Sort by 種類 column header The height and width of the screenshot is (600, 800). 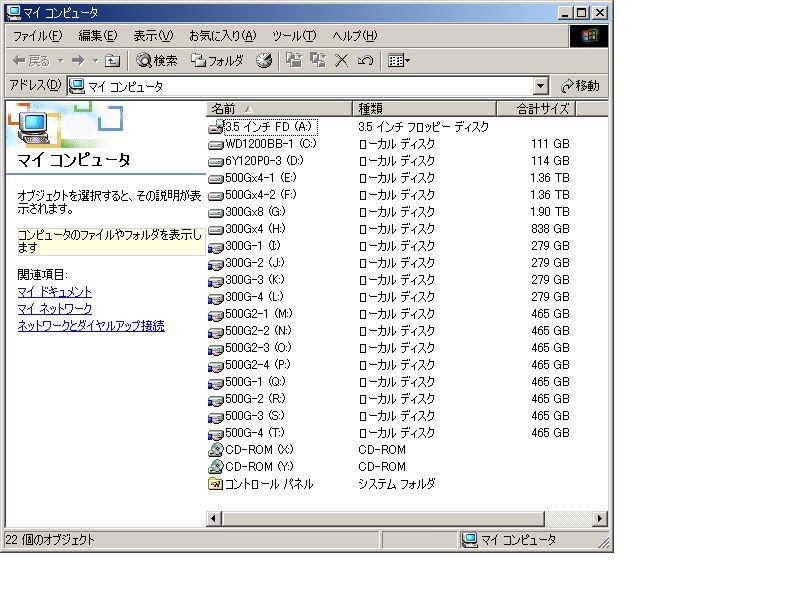coord(424,109)
